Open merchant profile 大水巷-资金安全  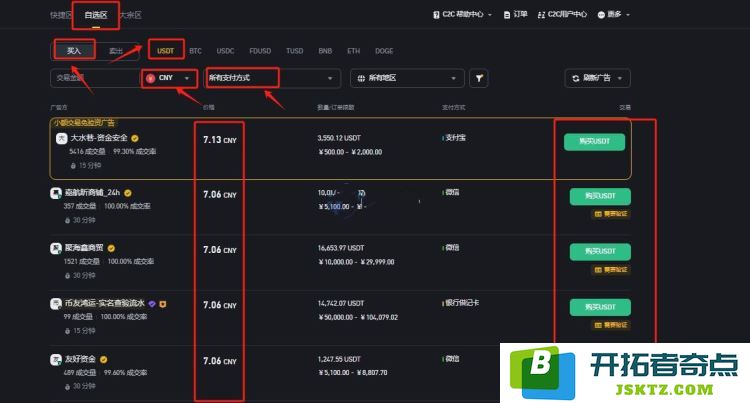[x=99, y=138]
